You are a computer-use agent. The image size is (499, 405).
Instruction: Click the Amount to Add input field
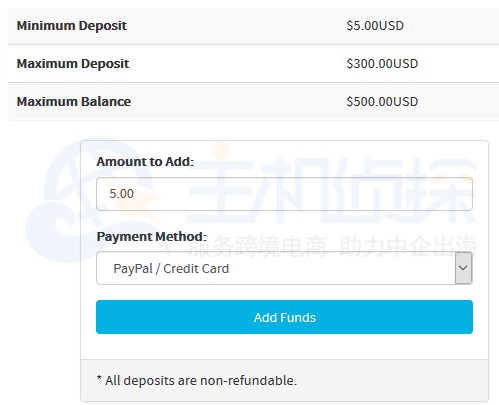pyautogui.click(x=284, y=194)
